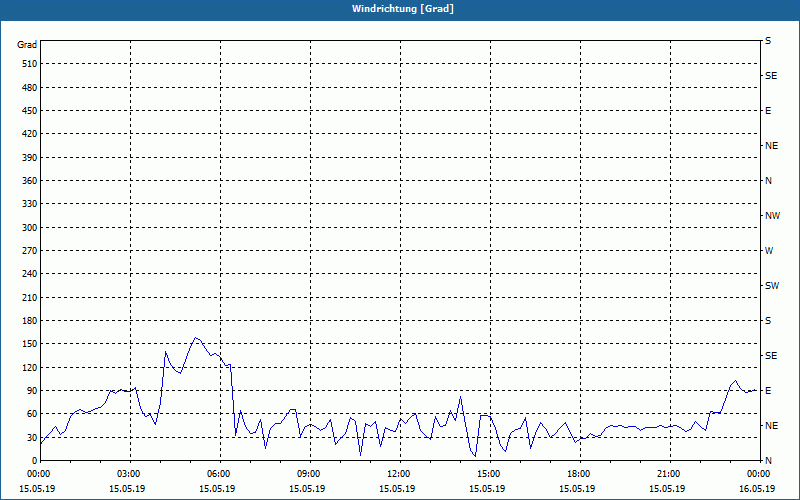This screenshot has width=800, height=500.
Task: Select the 06:00 time axis label
Action: [217, 473]
